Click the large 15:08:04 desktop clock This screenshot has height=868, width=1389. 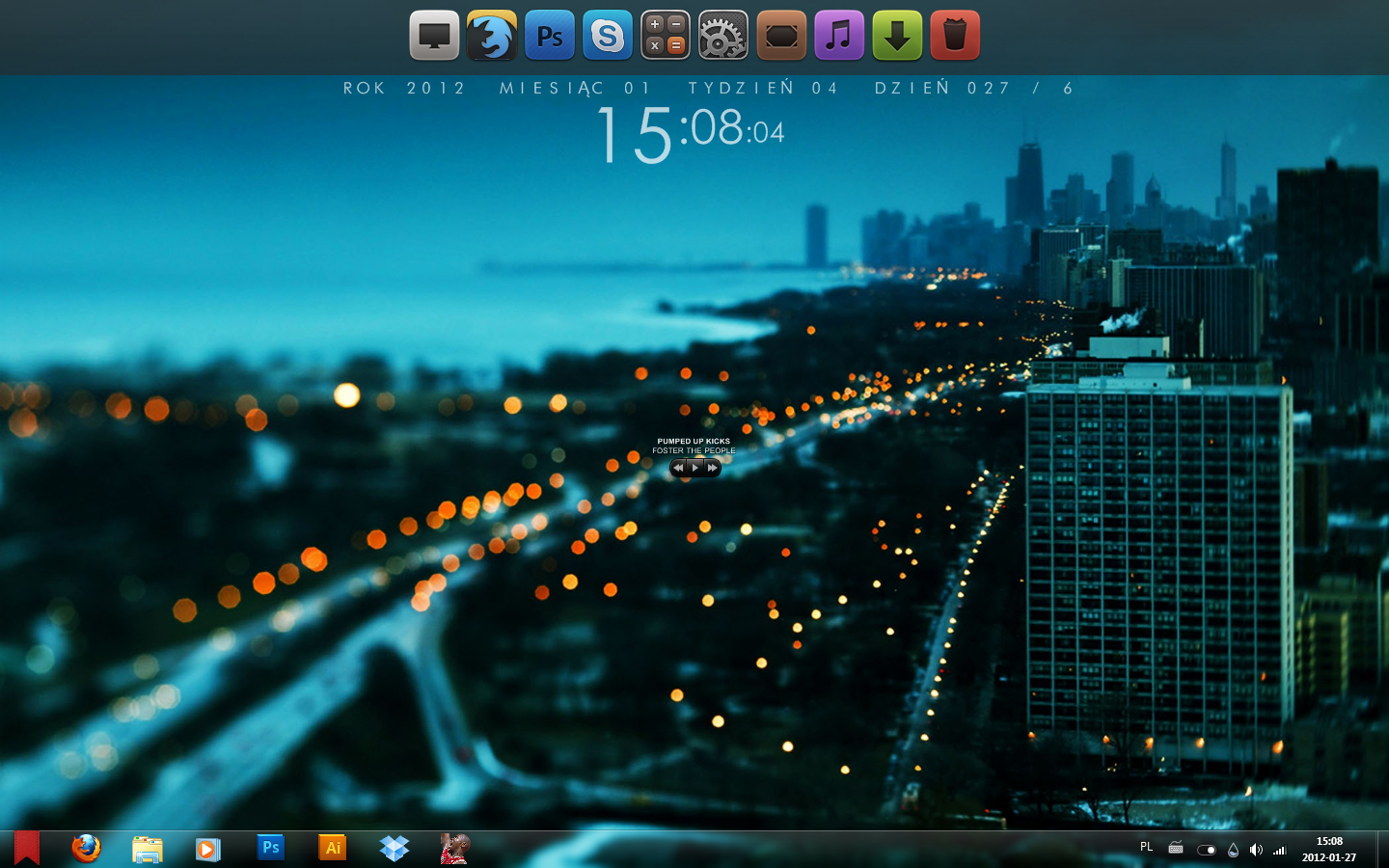(691, 134)
